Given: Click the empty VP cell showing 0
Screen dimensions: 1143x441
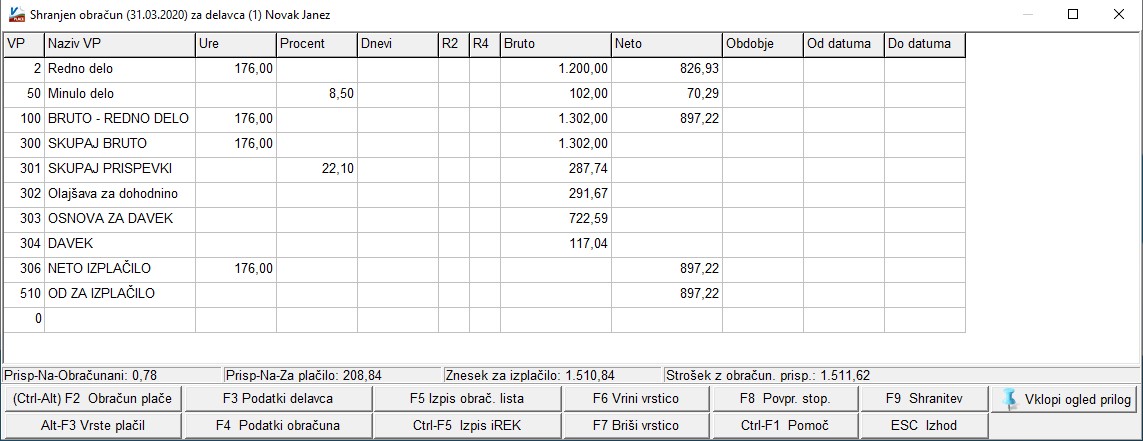Looking at the screenshot, I should (24, 319).
